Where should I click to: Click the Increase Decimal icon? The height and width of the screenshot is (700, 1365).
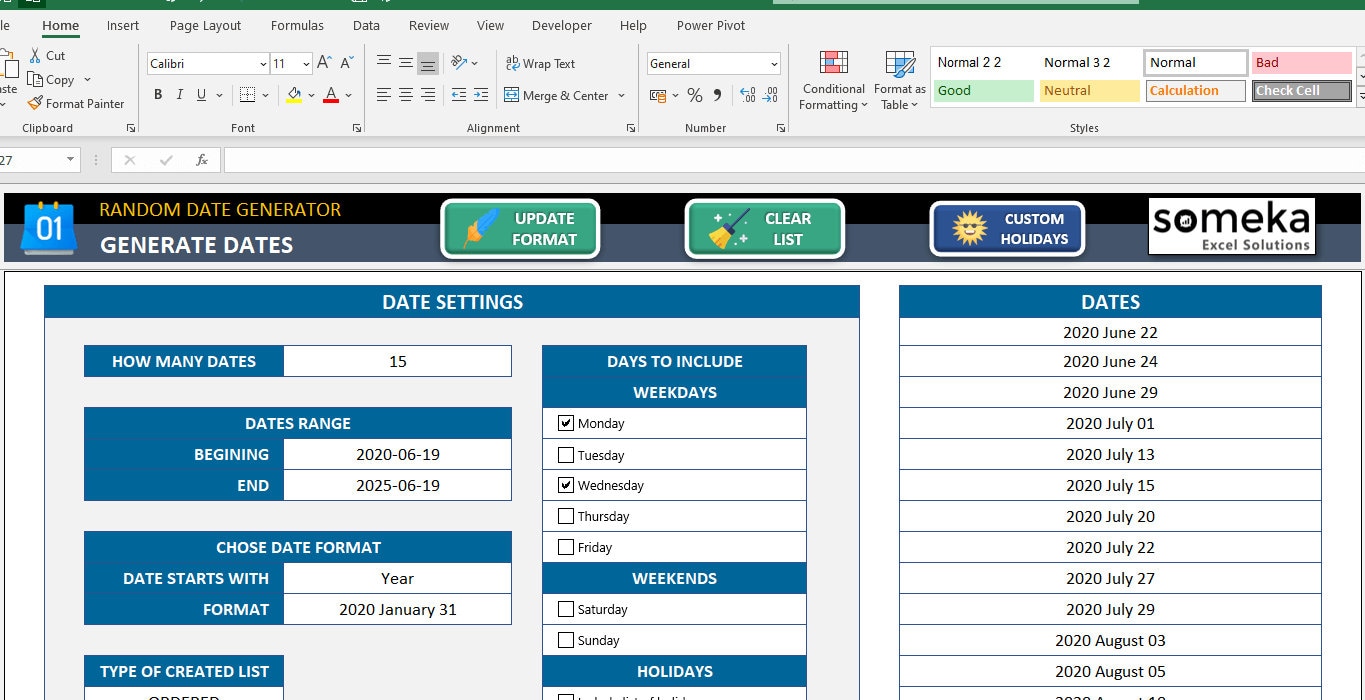[x=748, y=95]
